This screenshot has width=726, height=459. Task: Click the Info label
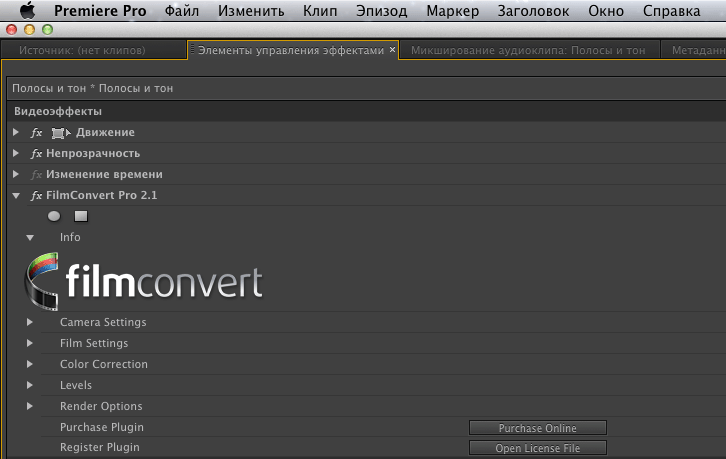point(70,237)
